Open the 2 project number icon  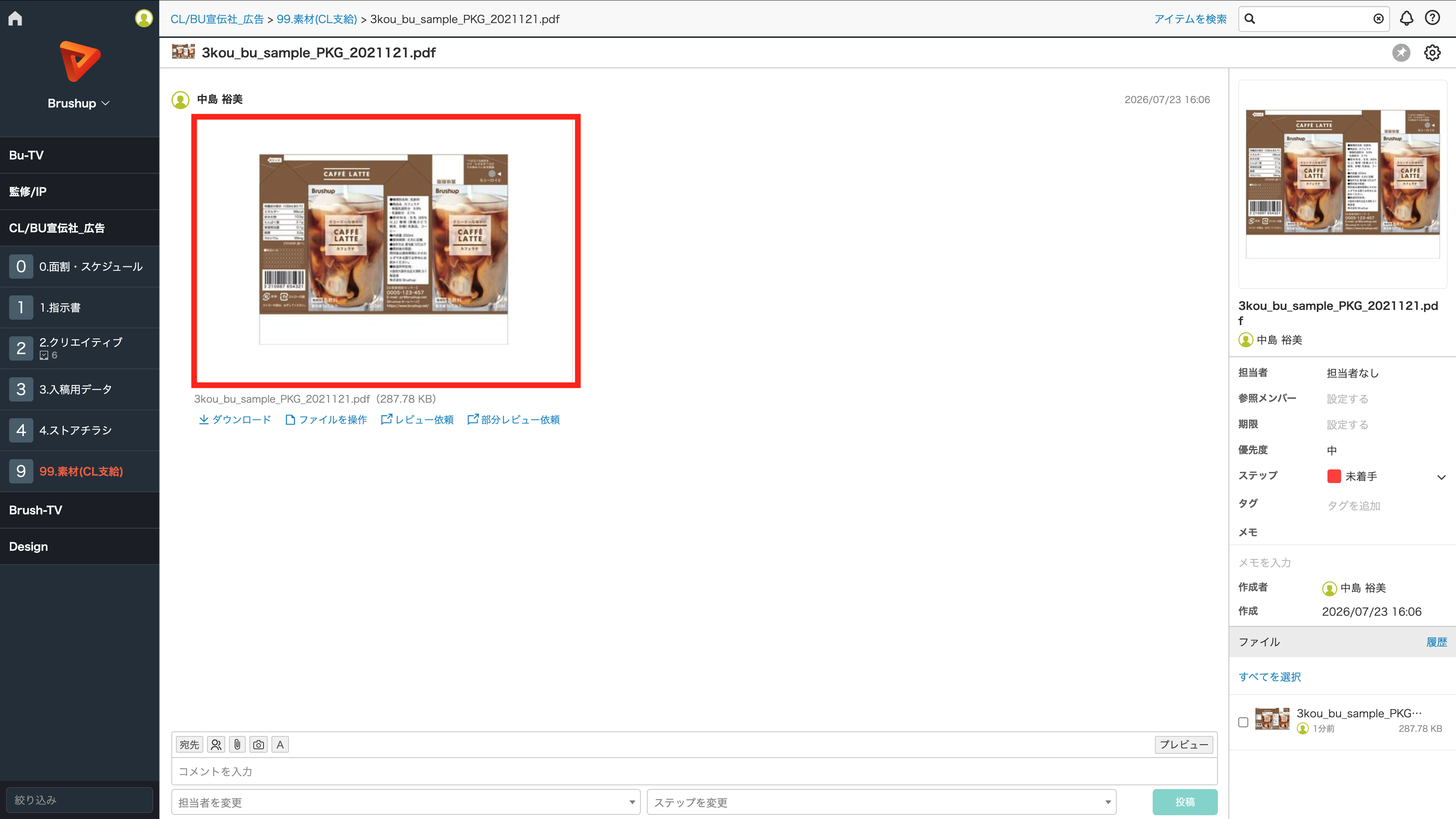[21, 348]
